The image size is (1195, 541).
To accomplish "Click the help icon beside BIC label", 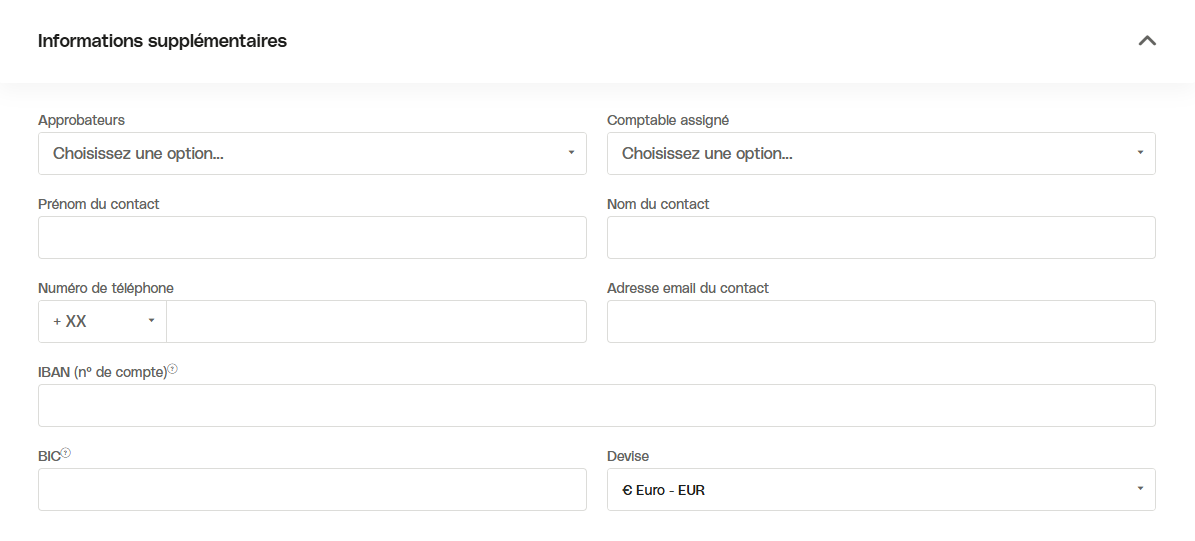I will tap(66, 453).
